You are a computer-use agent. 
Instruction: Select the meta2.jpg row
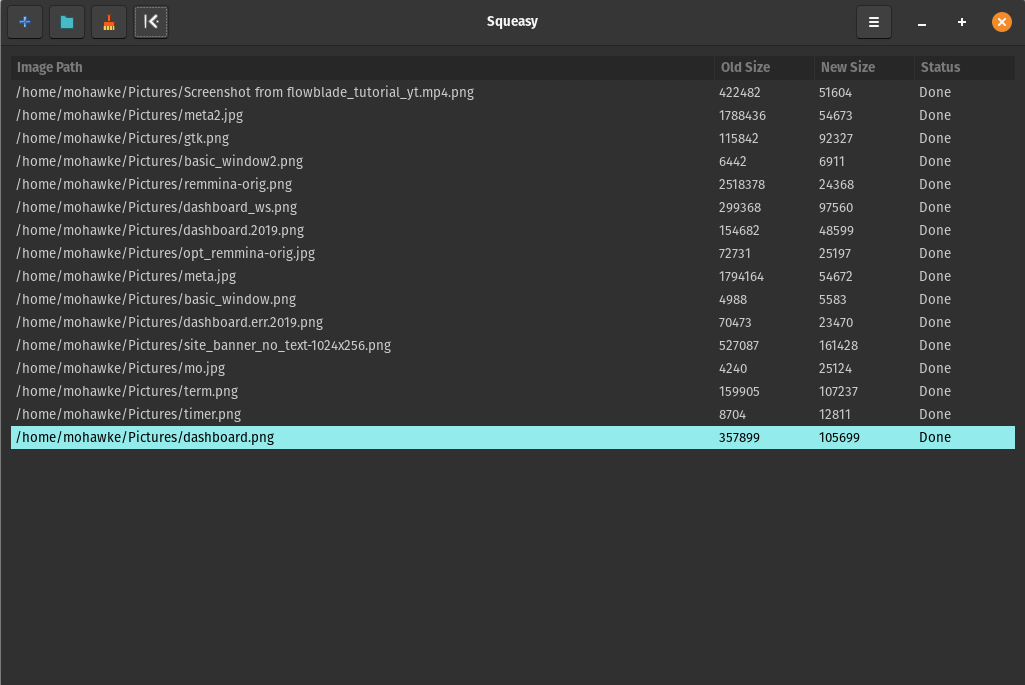point(130,115)
